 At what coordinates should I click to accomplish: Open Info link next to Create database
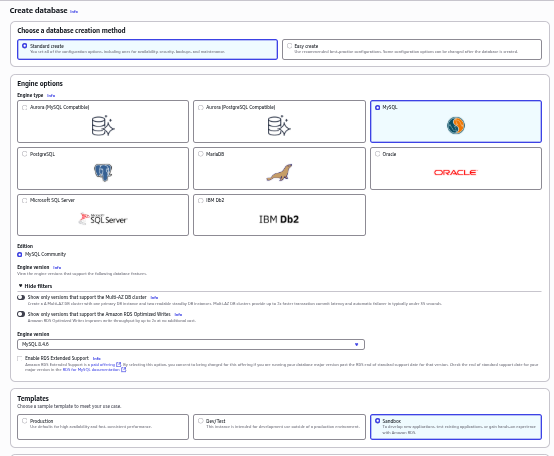click(74, 12)
